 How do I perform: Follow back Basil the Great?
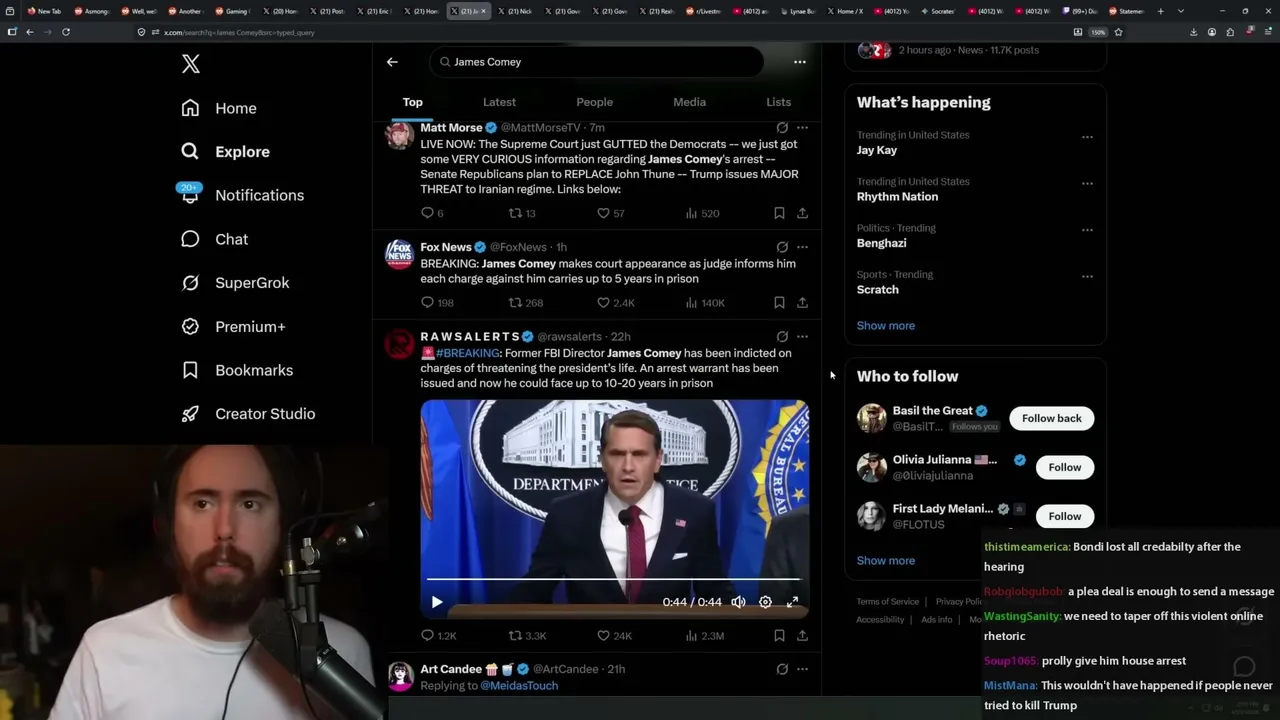[1052, 418]
